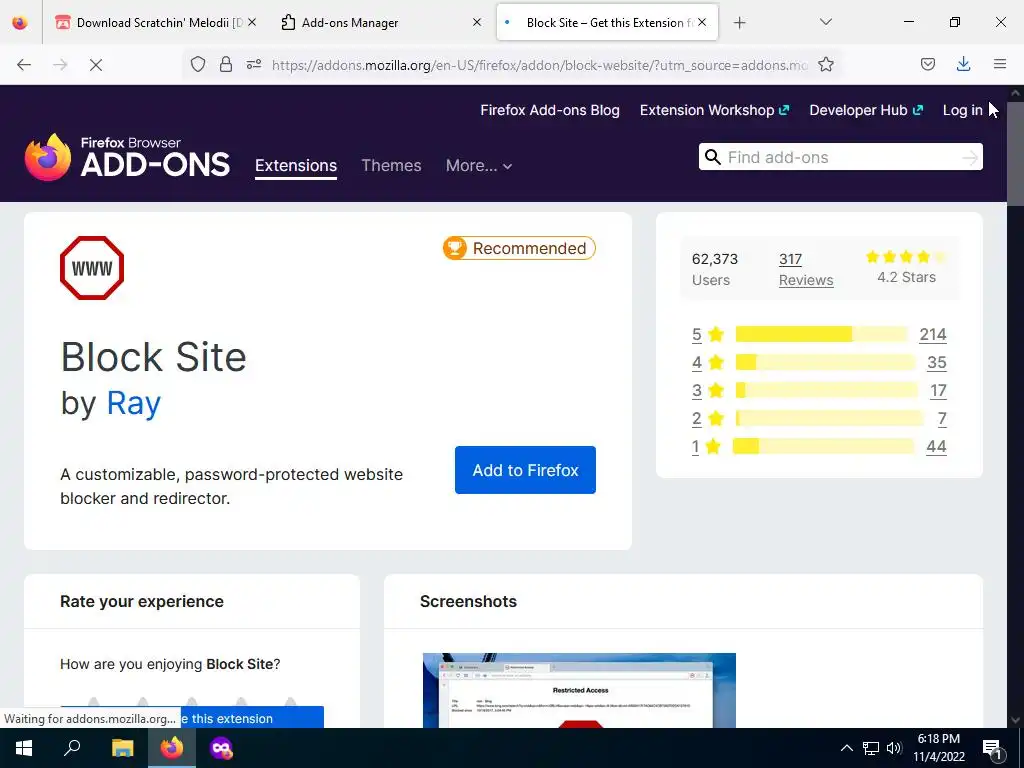Click the Recommended trophy badge
The image size is (1024, 768).
(519, 248)
